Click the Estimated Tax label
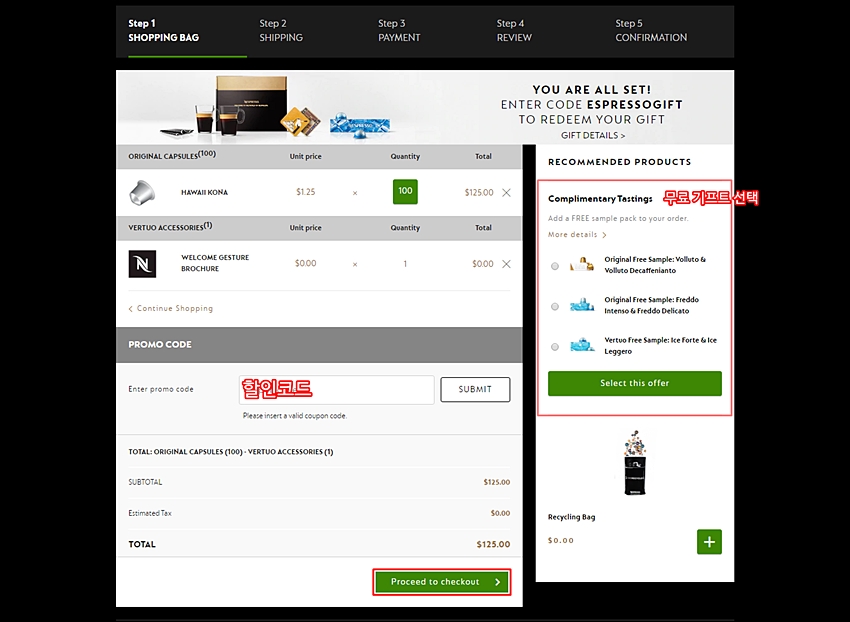The width and height of the screenshot is (850, 622). tap(150, 513)
